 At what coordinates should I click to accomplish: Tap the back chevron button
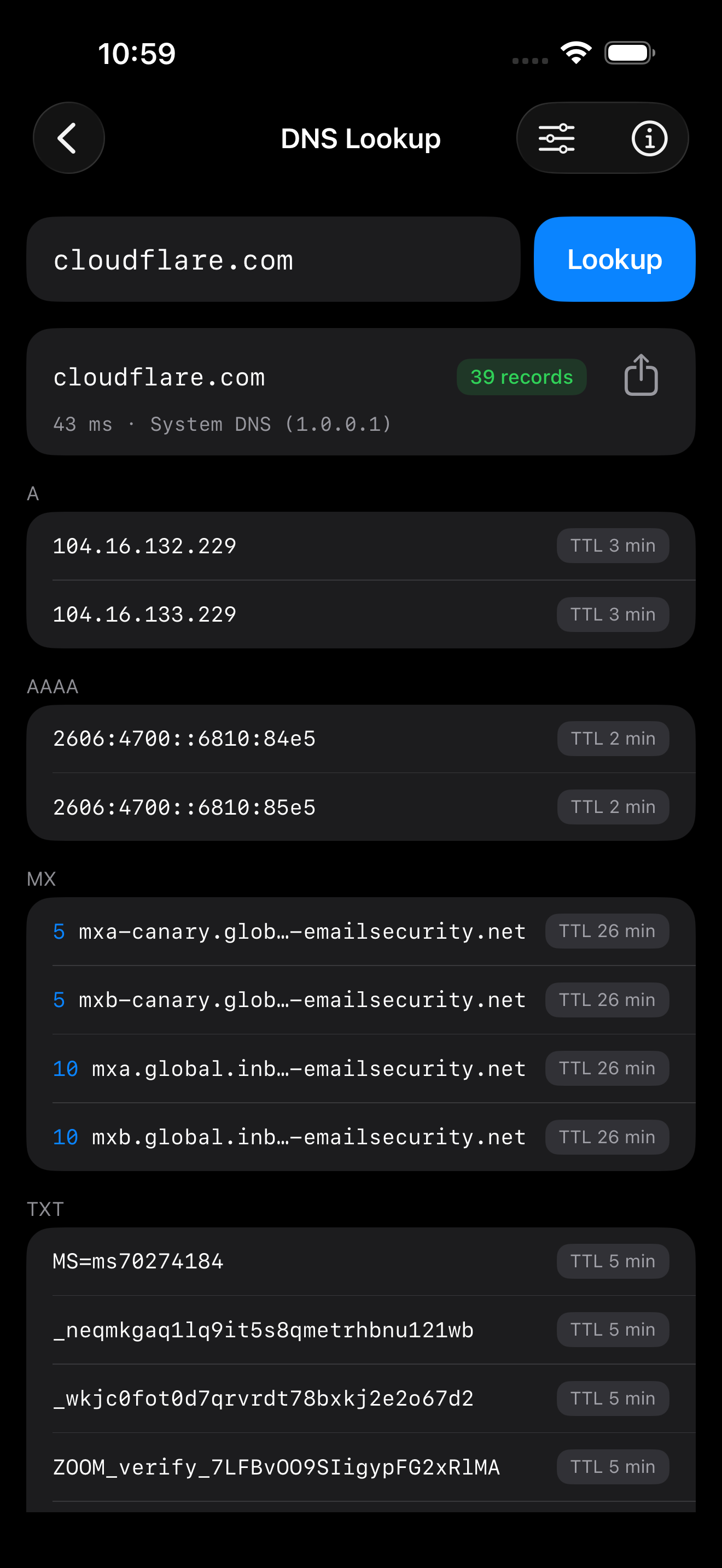68,138
